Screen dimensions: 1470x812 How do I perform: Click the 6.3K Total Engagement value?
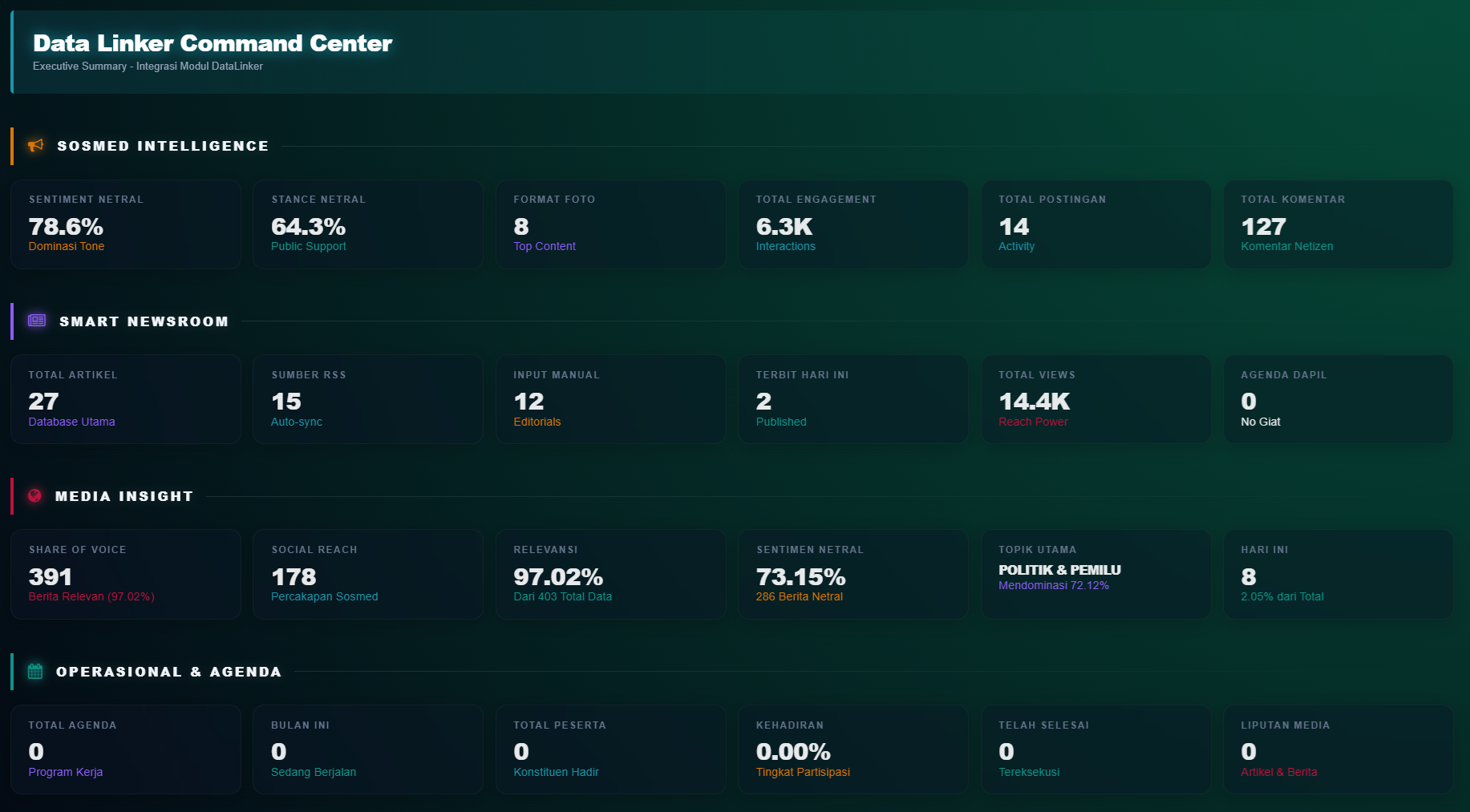[784, 227]
